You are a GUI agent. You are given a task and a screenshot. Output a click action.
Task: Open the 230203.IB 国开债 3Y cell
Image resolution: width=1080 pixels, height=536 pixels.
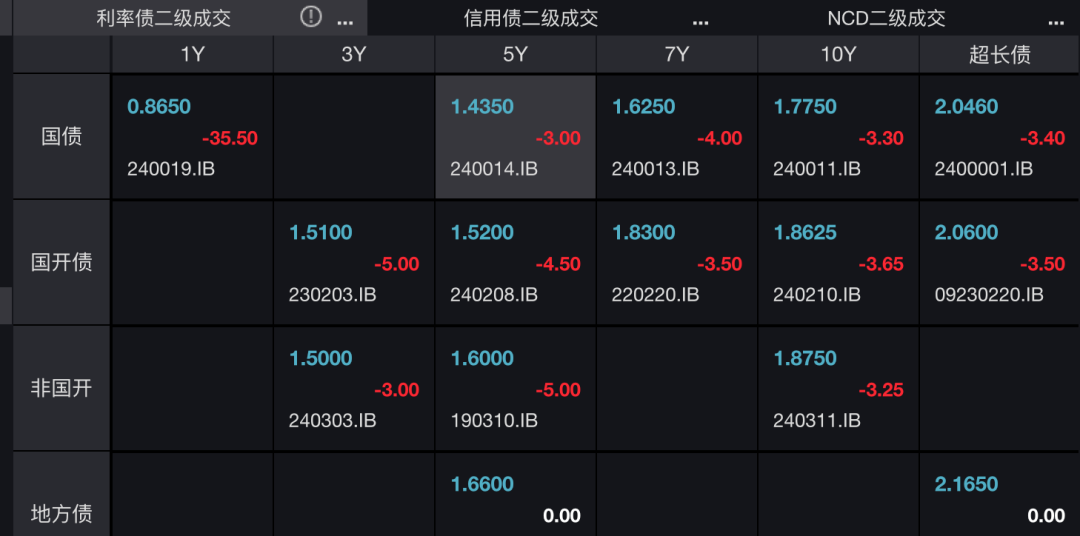click(x=354, y=264)
